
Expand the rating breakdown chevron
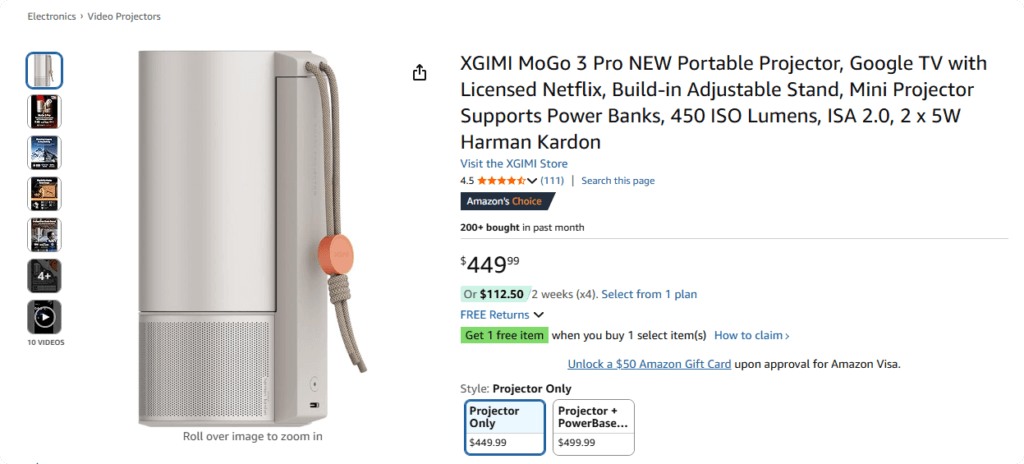tap(532, 181)
